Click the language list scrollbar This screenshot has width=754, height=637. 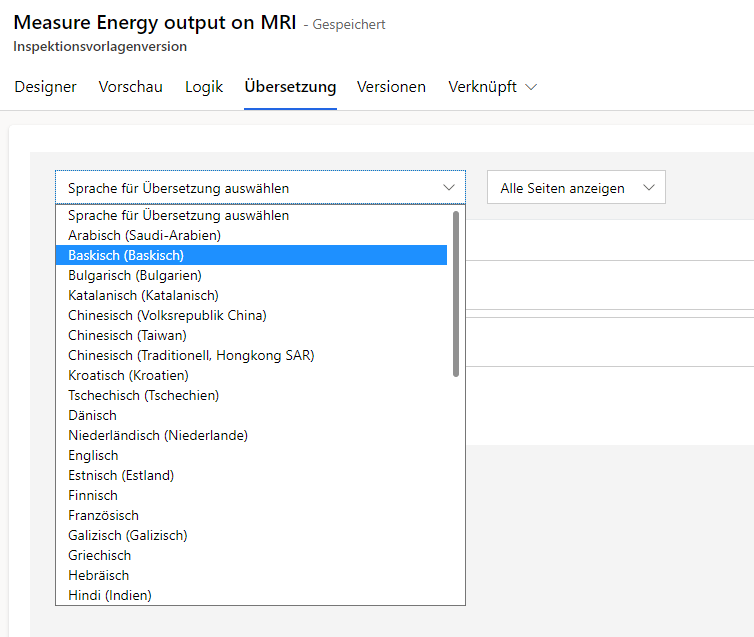click(456, 294)
